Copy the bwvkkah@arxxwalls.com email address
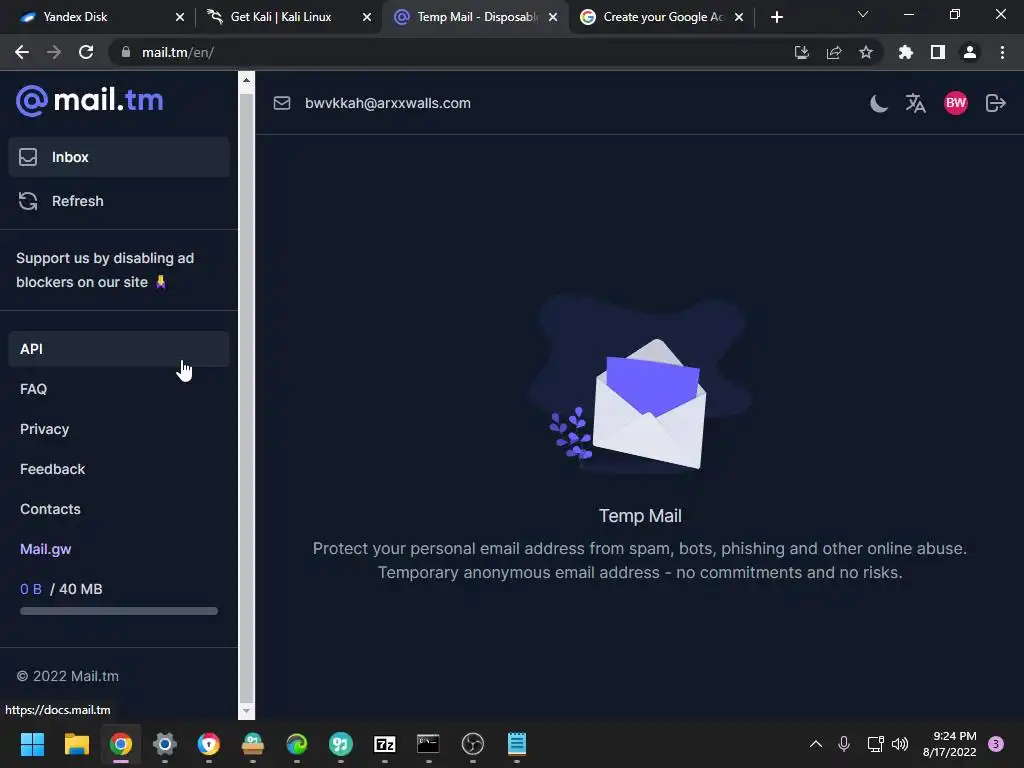The height and width of the screenshot is (768, 1024). 387,103
